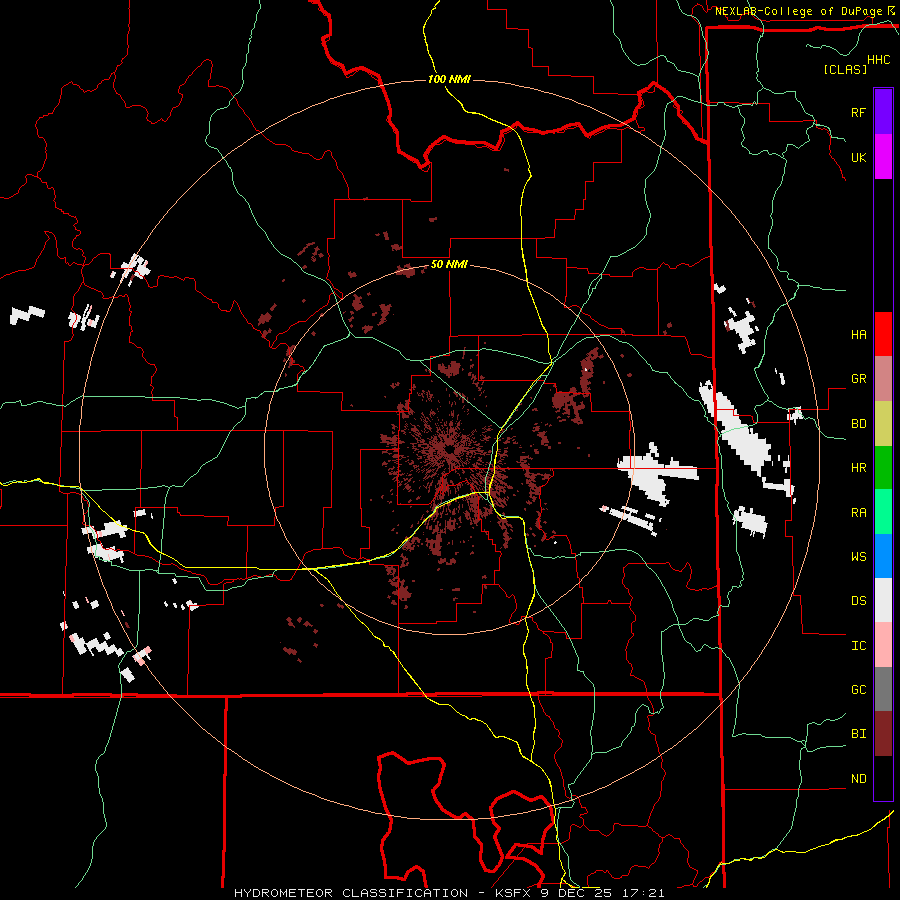Click the DS legend label

(x=858, y=601)
